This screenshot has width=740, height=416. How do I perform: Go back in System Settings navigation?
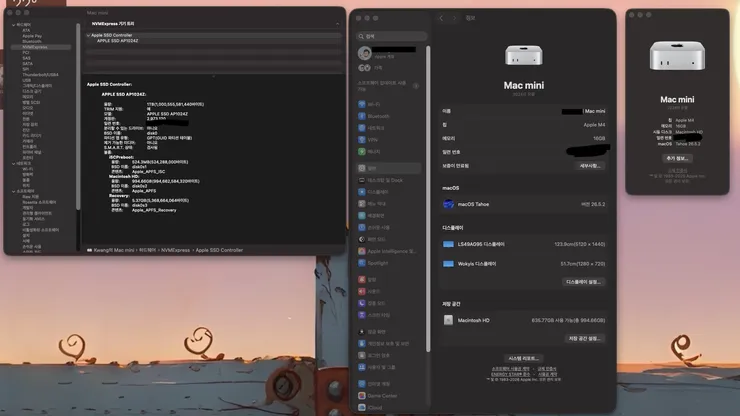point(441,18)
